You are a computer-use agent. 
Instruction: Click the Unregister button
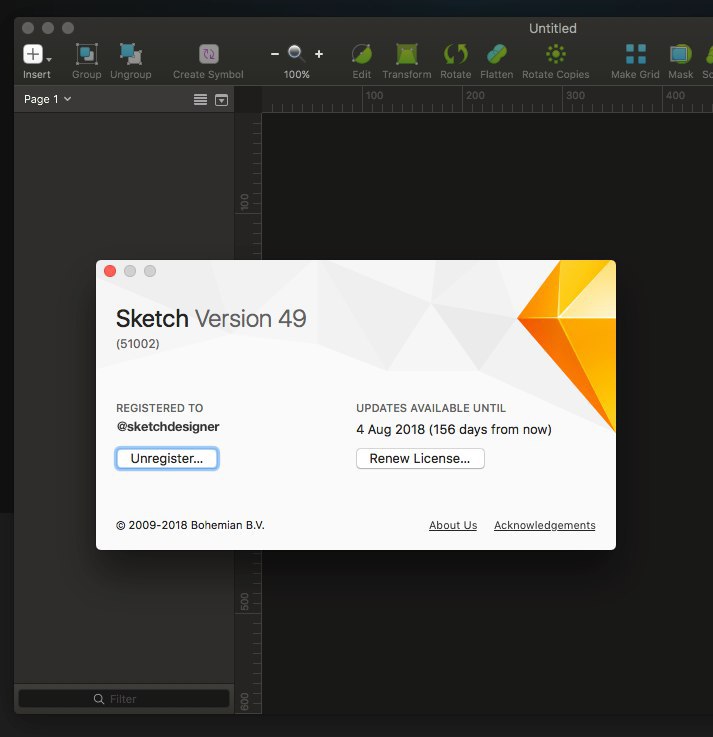pyautogui.click(x=167, y=458)
